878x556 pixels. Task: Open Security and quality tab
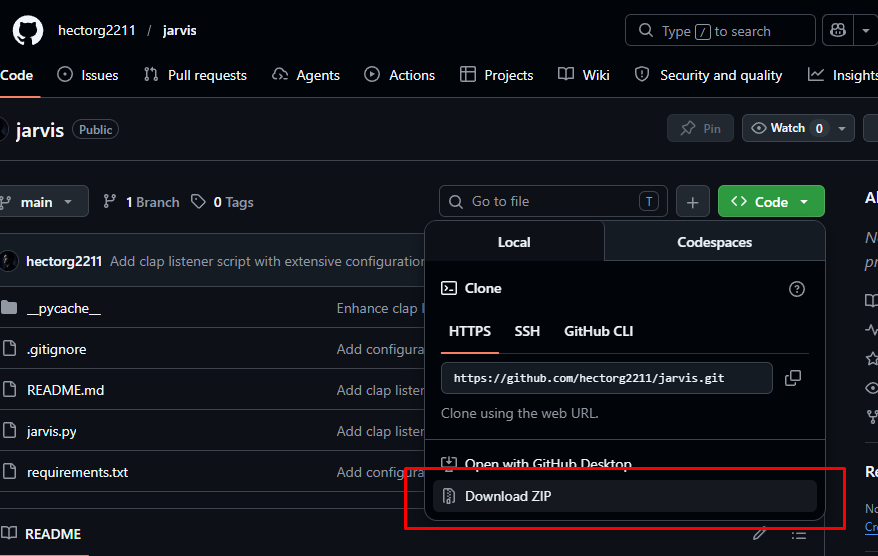click(708, 75)
